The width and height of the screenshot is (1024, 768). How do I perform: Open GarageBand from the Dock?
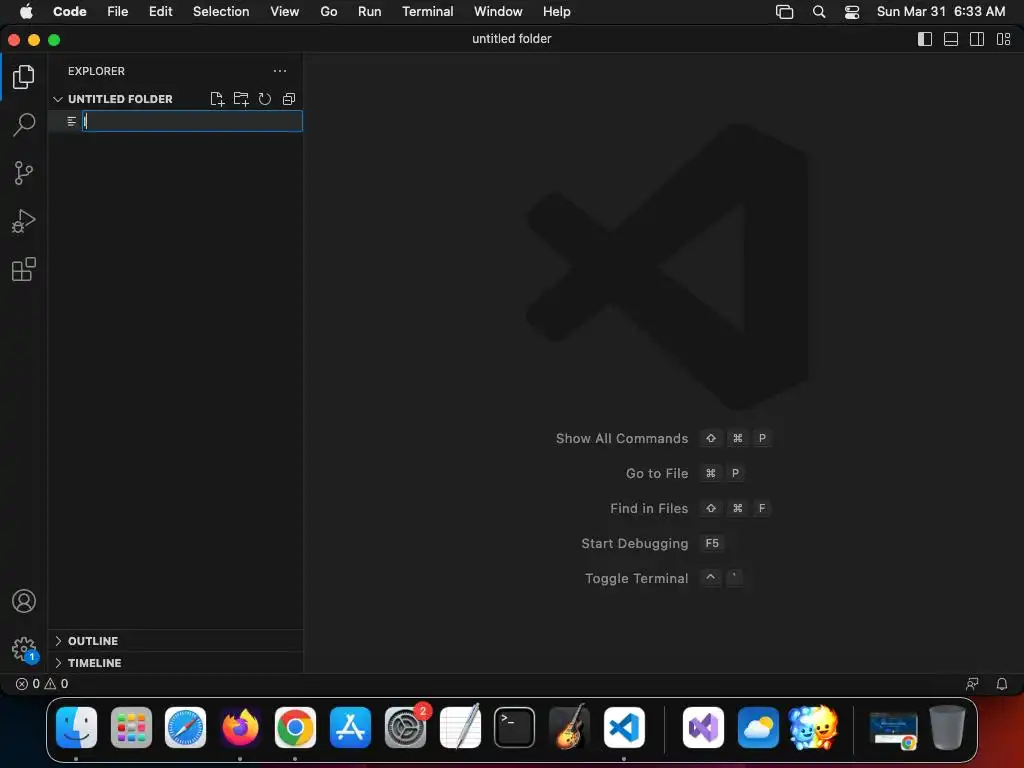tap(569, 727)
